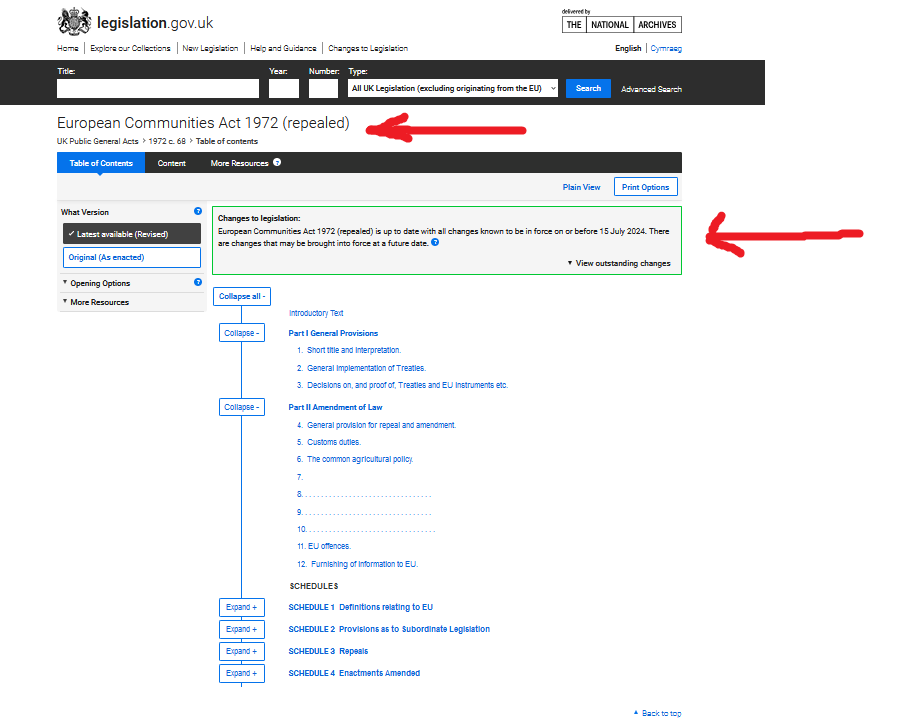The height and width of the screenshot is (723, 905).
Task: Open the legislation Type dropdown
Action: pyautogui.click(x=452, y=88)
